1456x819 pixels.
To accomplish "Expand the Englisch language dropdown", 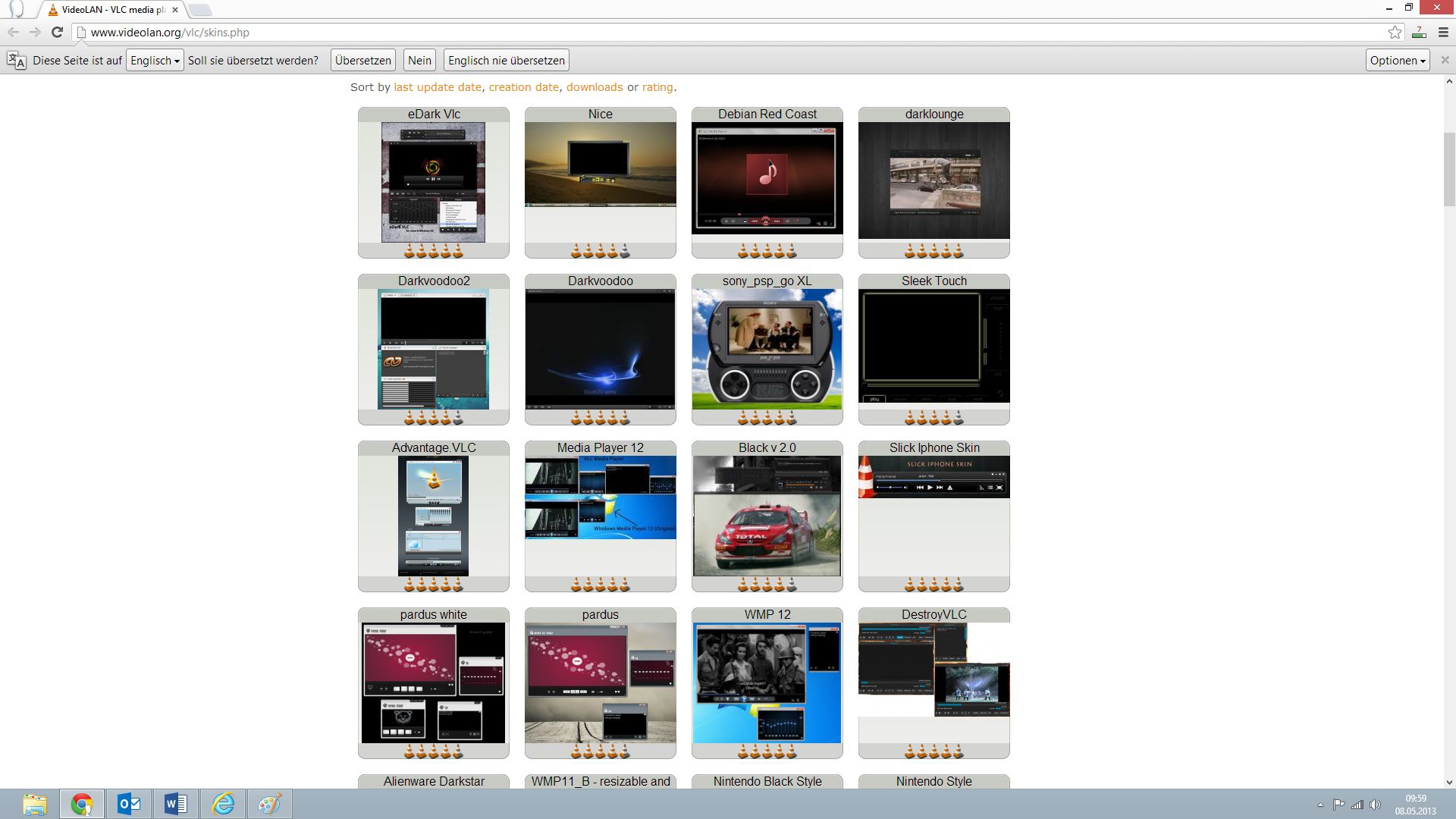I will pyautogui.click(x=155, y=61).
